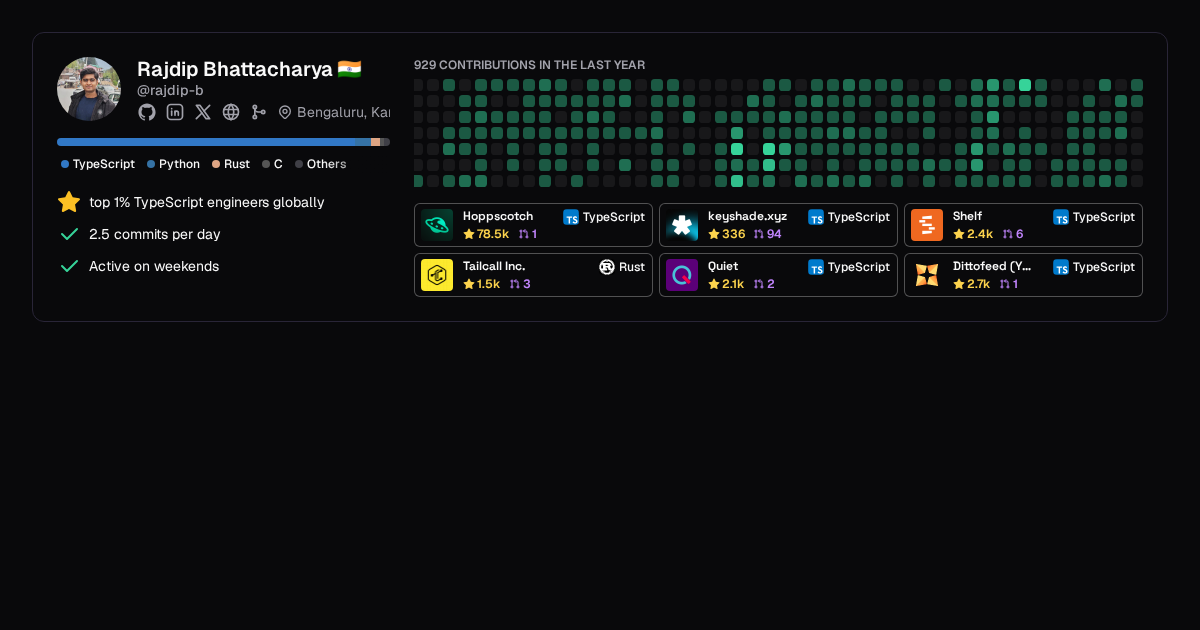1200x630 pixels.
Task: Click the language distribution bar
Action: click(x=223, y=142)
